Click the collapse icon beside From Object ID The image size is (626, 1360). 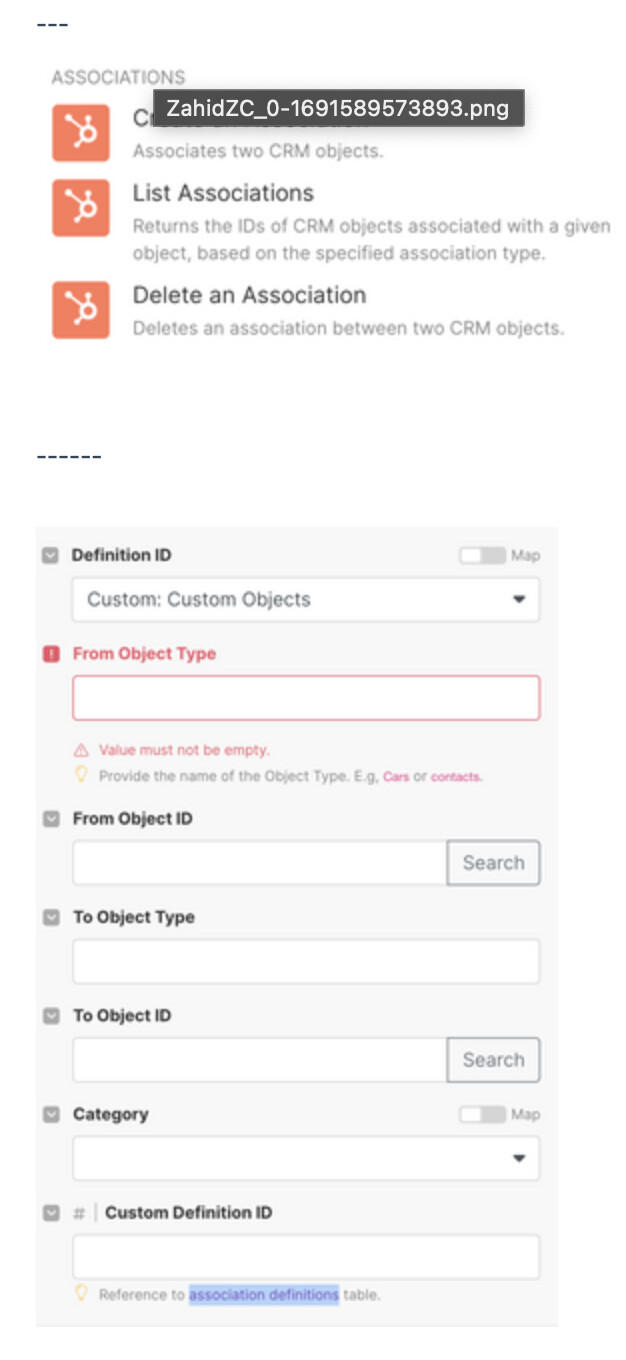click(51, 819)
